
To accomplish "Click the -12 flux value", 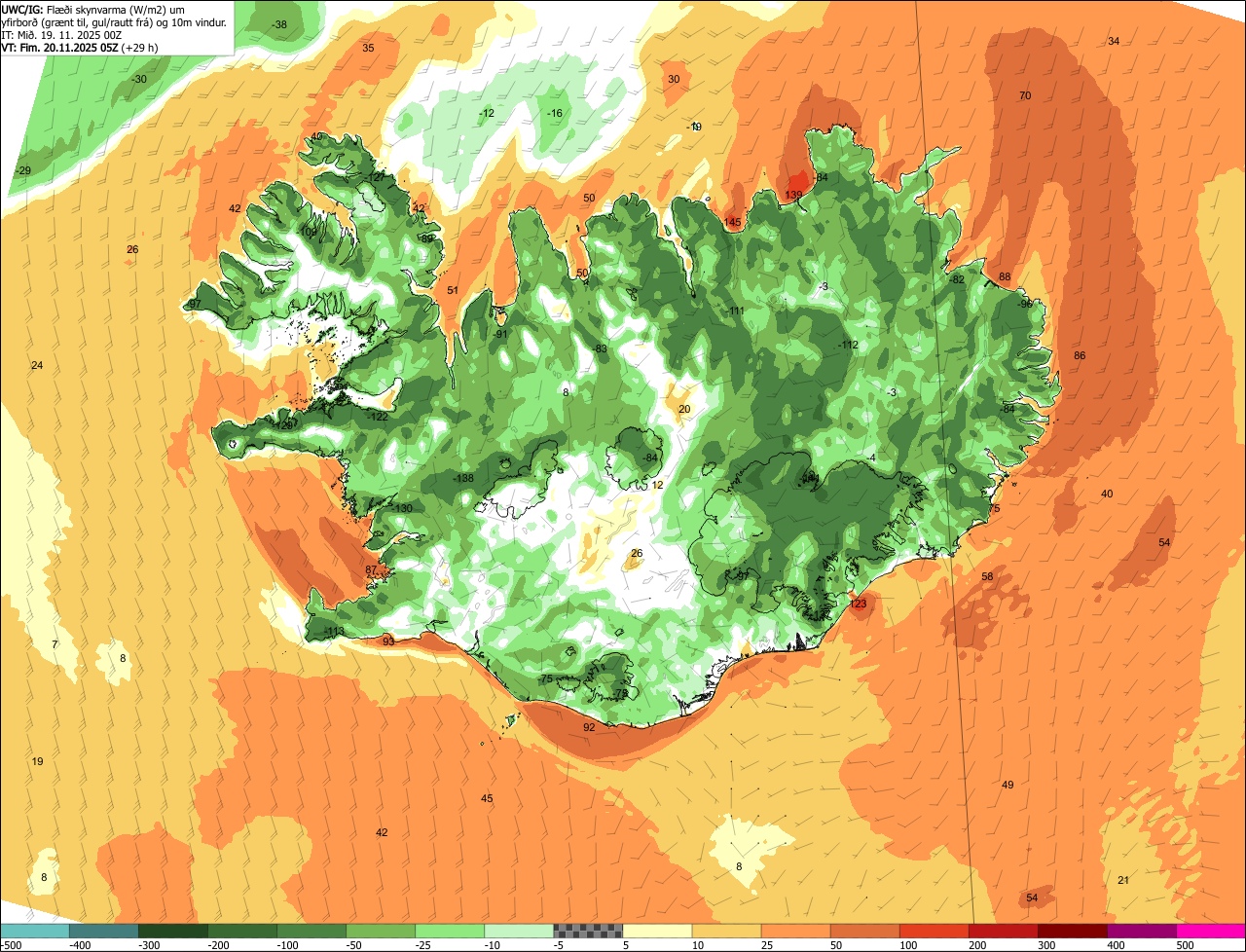I will [487, 113].
